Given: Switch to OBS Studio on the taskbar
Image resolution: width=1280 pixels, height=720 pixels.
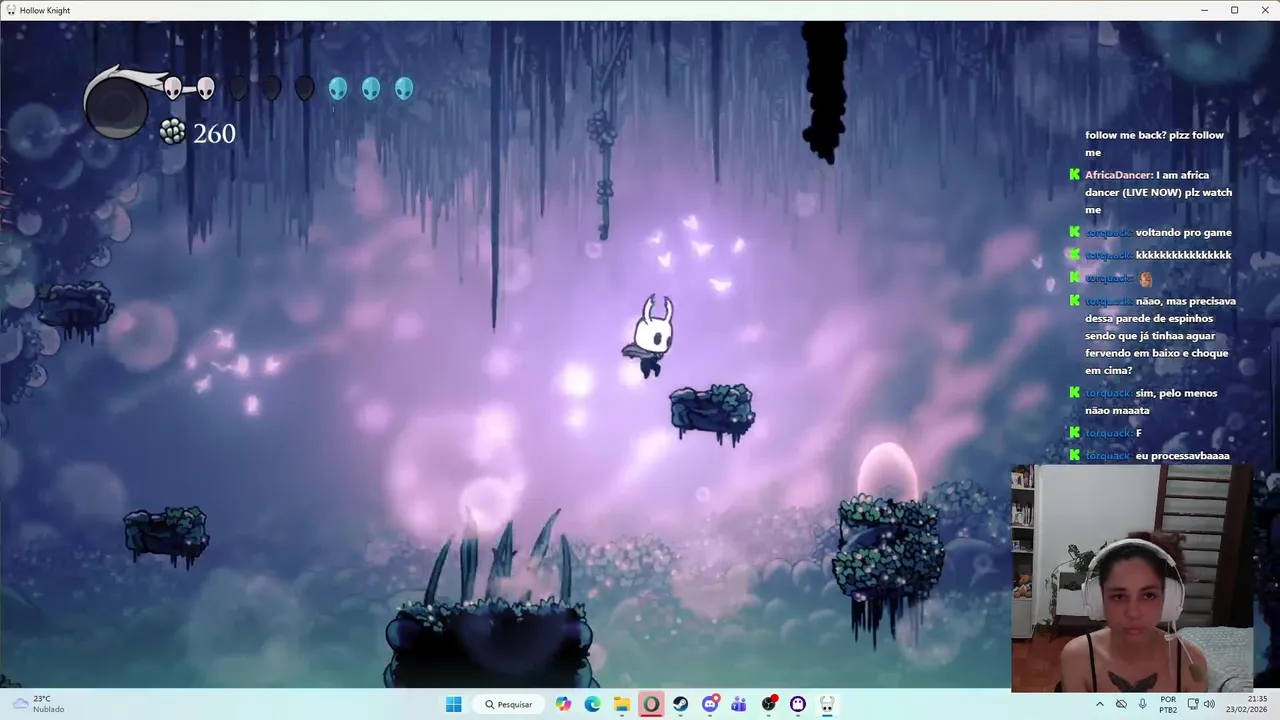Looking at the screenshot, I should click(x=769, y=704).
